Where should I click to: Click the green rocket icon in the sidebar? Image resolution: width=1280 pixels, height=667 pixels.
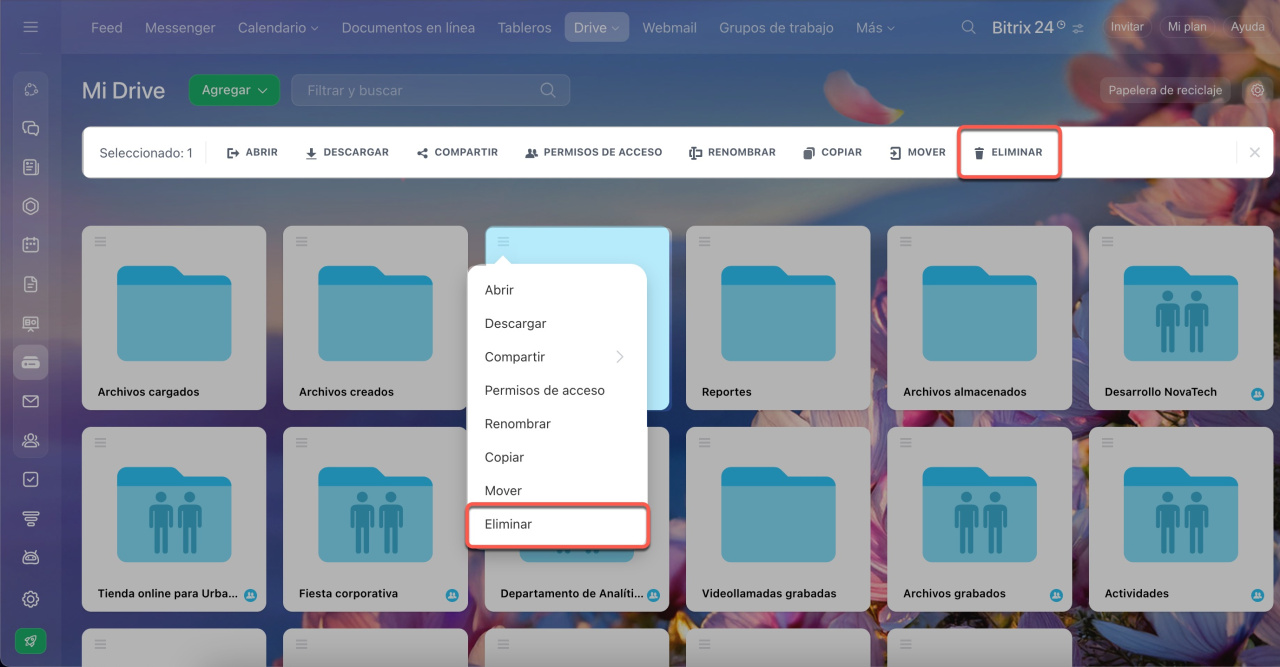pyautogui.click(x=30, y=641)
